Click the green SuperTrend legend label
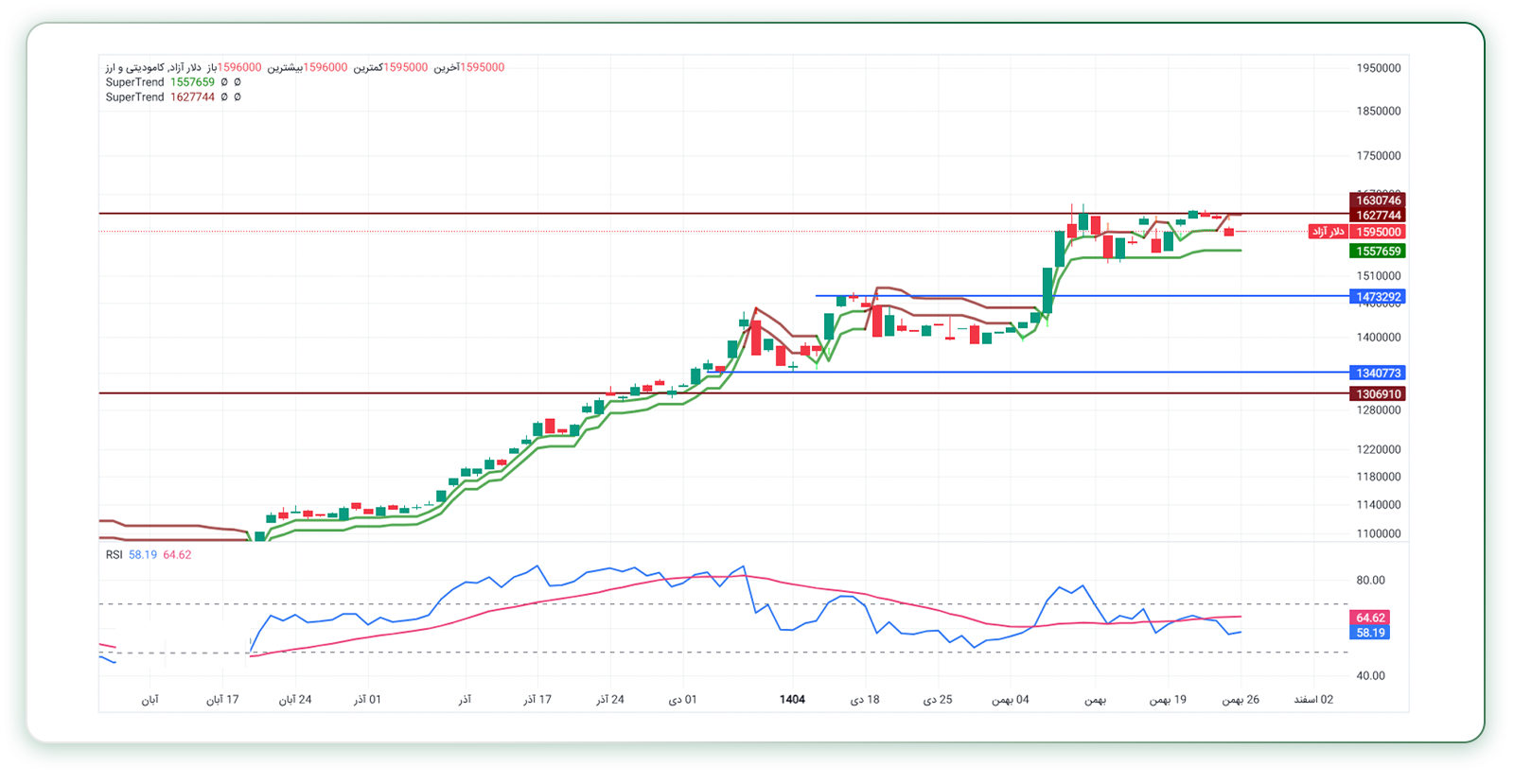Screen dimensions: 1514x784 point(134,82)
